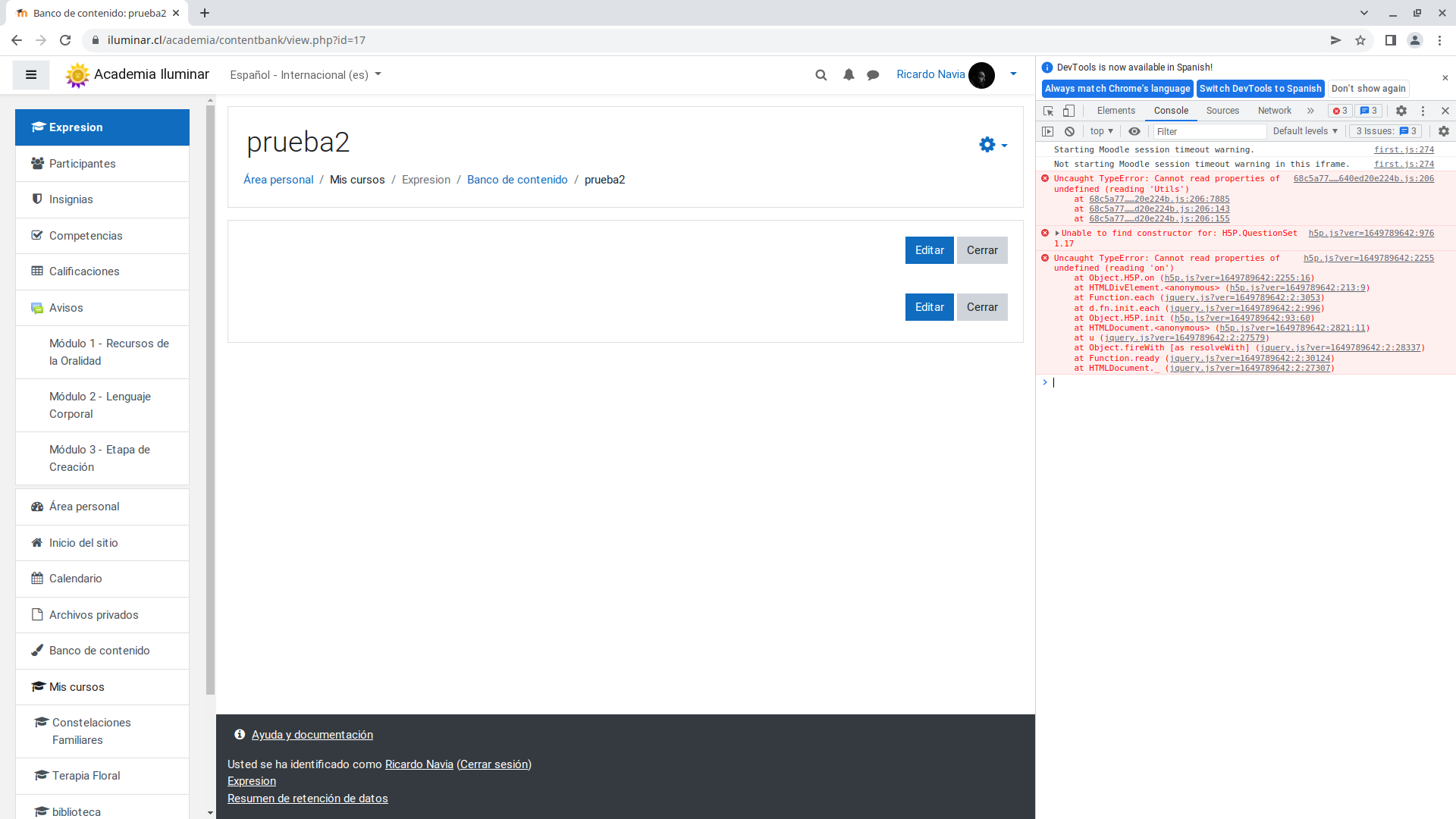Open Módulo 3 - Etapa de Creación
Image resolution: width=1456 pixels, height=819 pixels.
(x=102, y=458)
